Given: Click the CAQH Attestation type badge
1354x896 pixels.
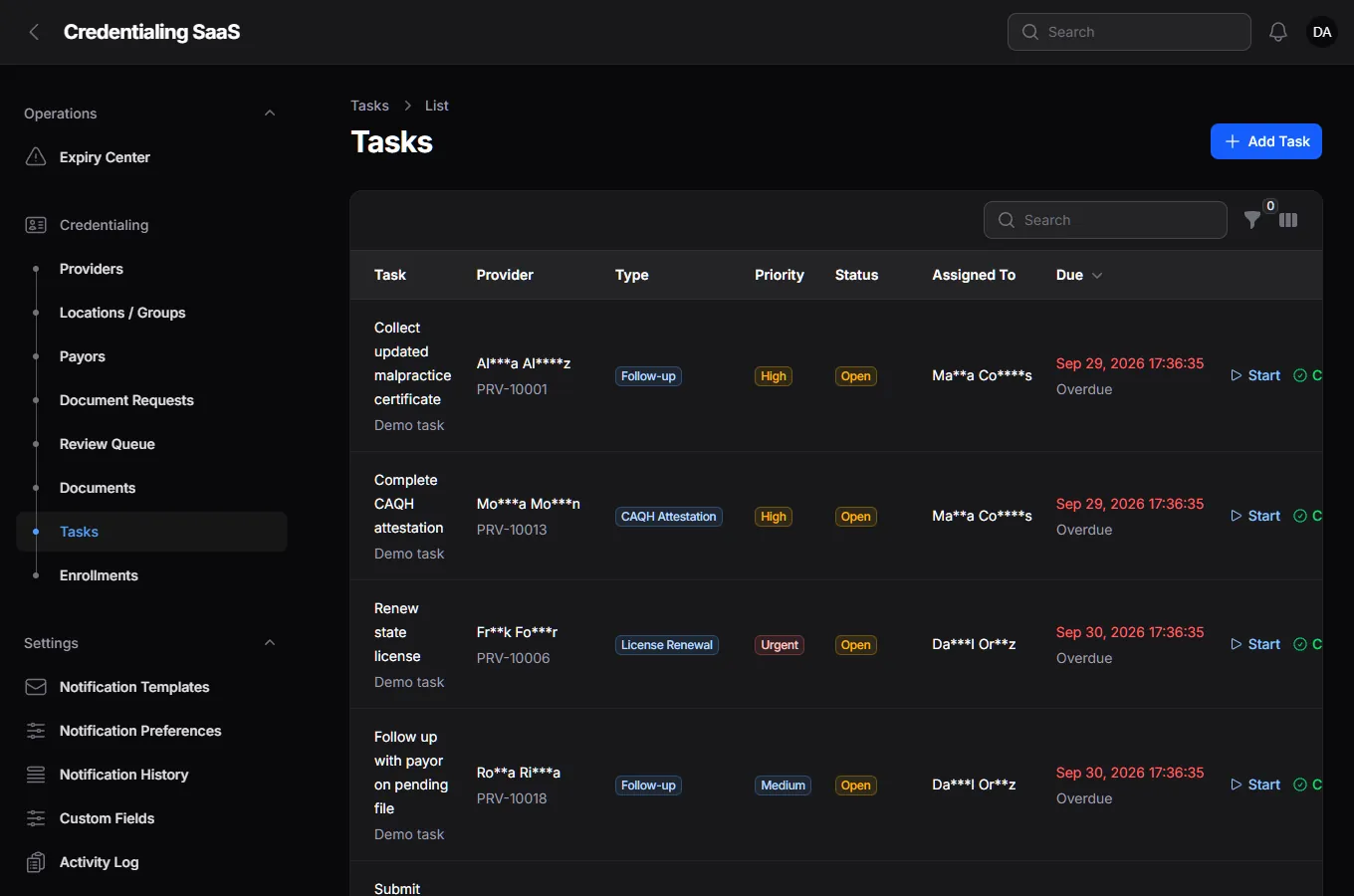Looking at the screenshot, I should coord(669,517).
